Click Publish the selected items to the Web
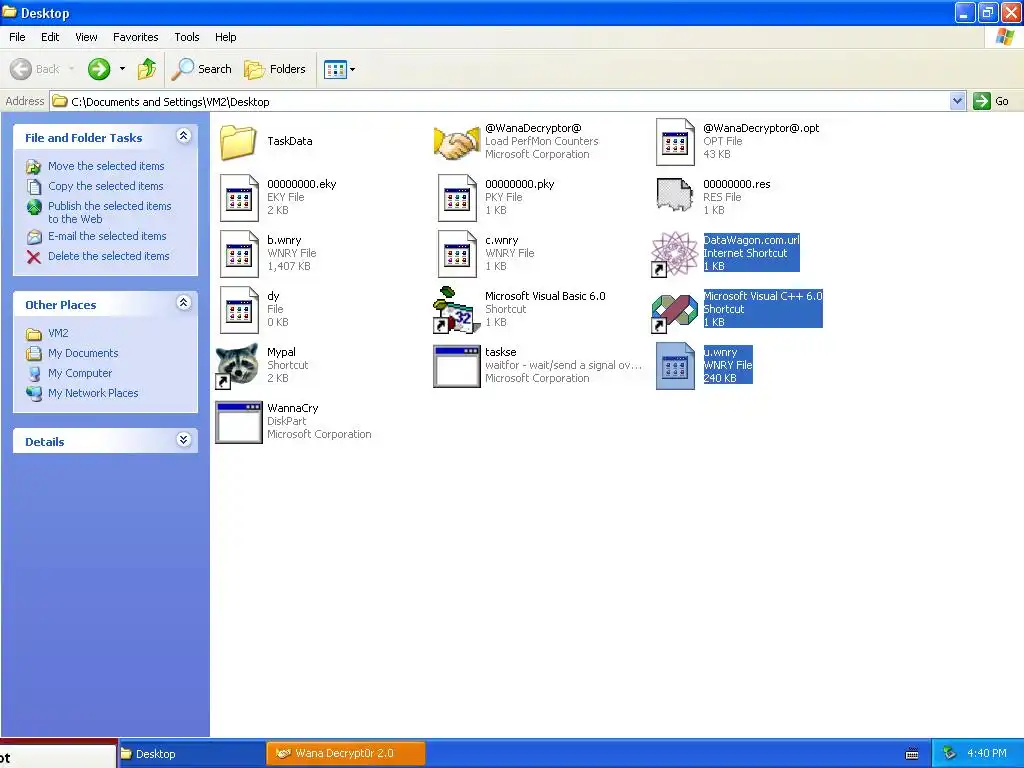Viewport: 1024px width, 768px height. coord(109,212)
